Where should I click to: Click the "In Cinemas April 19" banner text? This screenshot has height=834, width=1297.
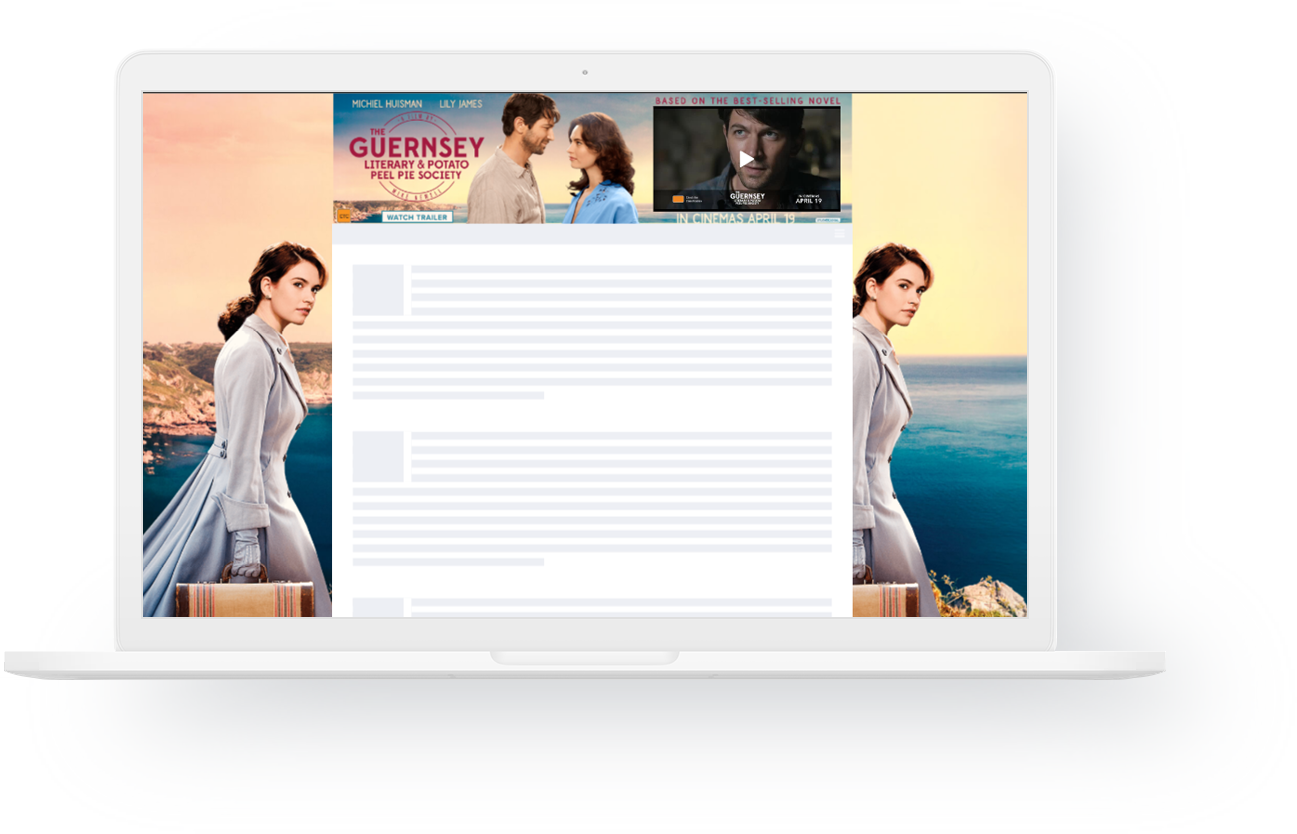coord(735,218)
